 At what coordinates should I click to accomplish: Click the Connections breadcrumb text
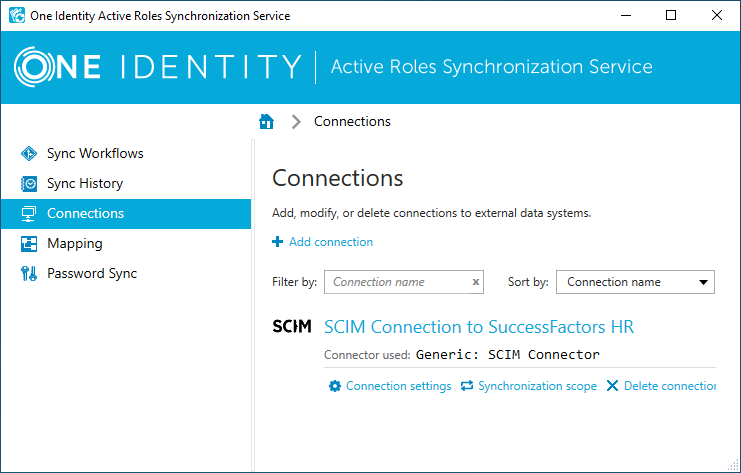click(x=352, y=121)
